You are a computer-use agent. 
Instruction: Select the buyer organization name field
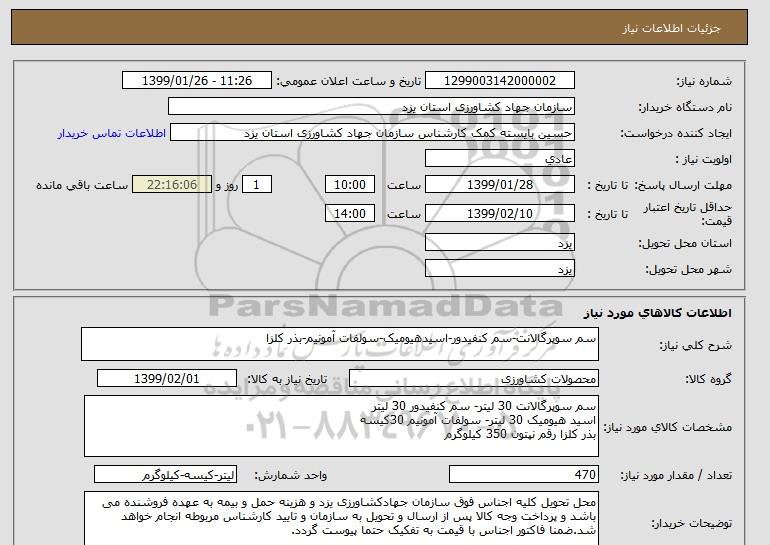click(x=371, y=107)
